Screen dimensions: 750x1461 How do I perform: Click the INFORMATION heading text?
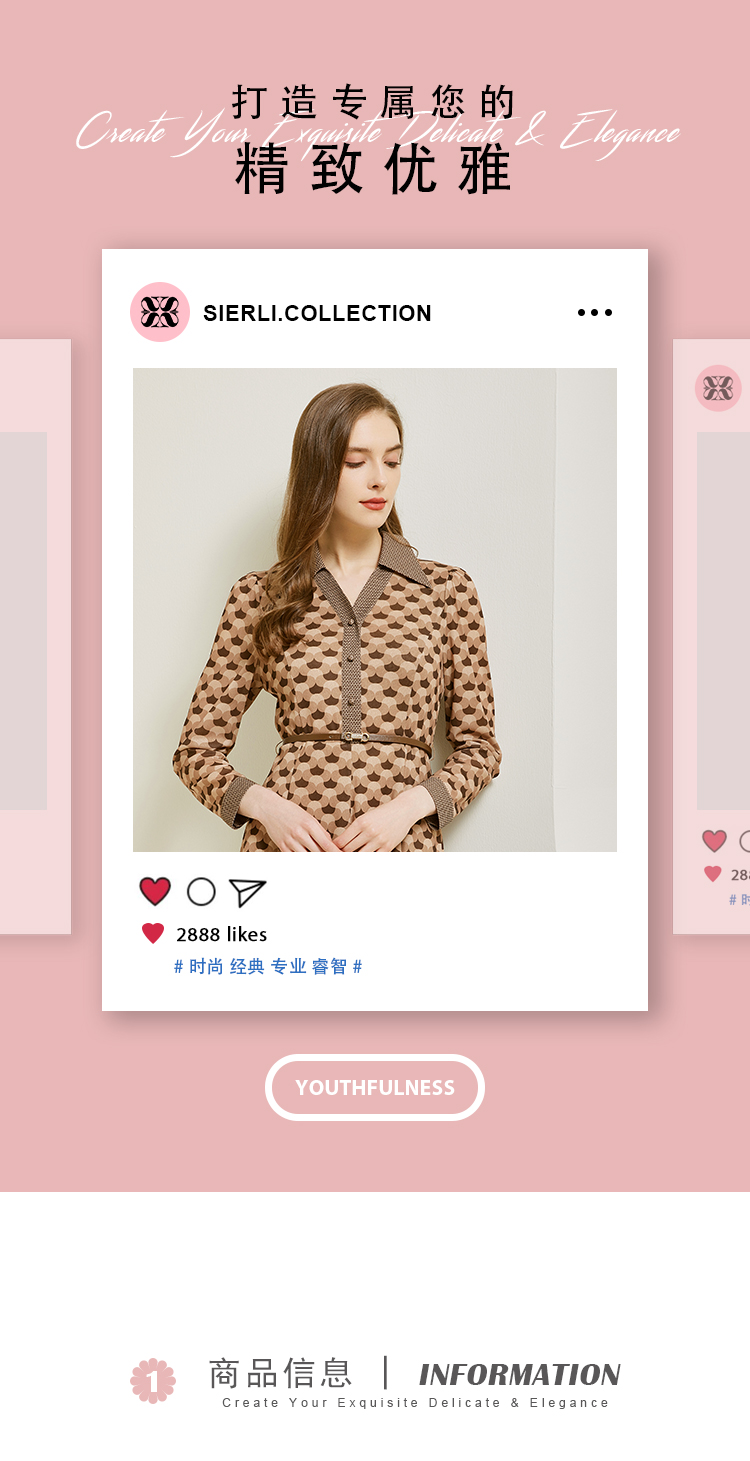520,1374
